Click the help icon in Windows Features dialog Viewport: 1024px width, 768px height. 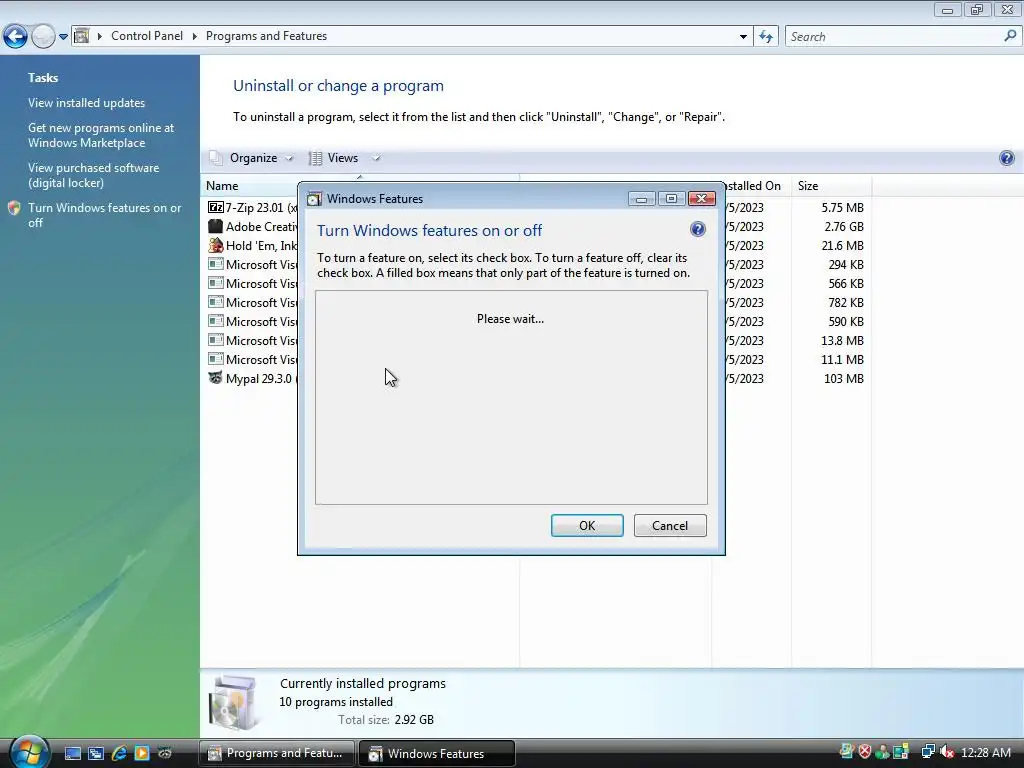click(697, 229)
